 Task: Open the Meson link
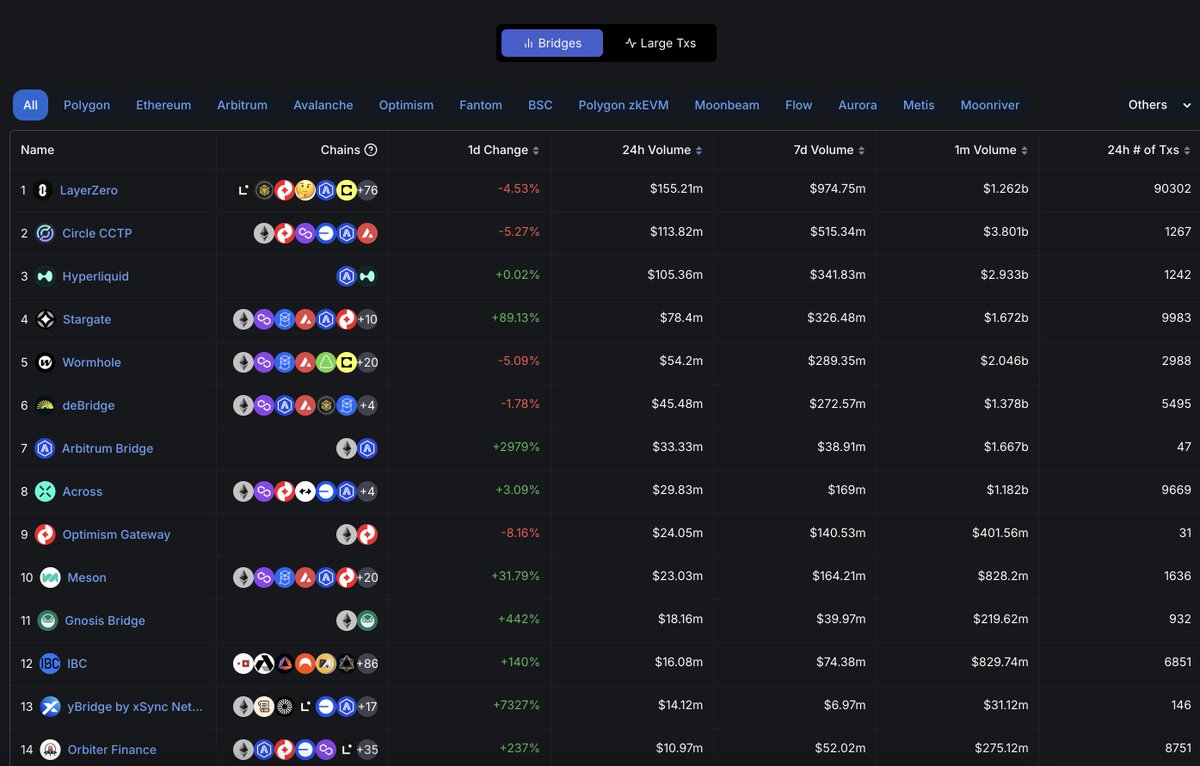pos(87,577)
